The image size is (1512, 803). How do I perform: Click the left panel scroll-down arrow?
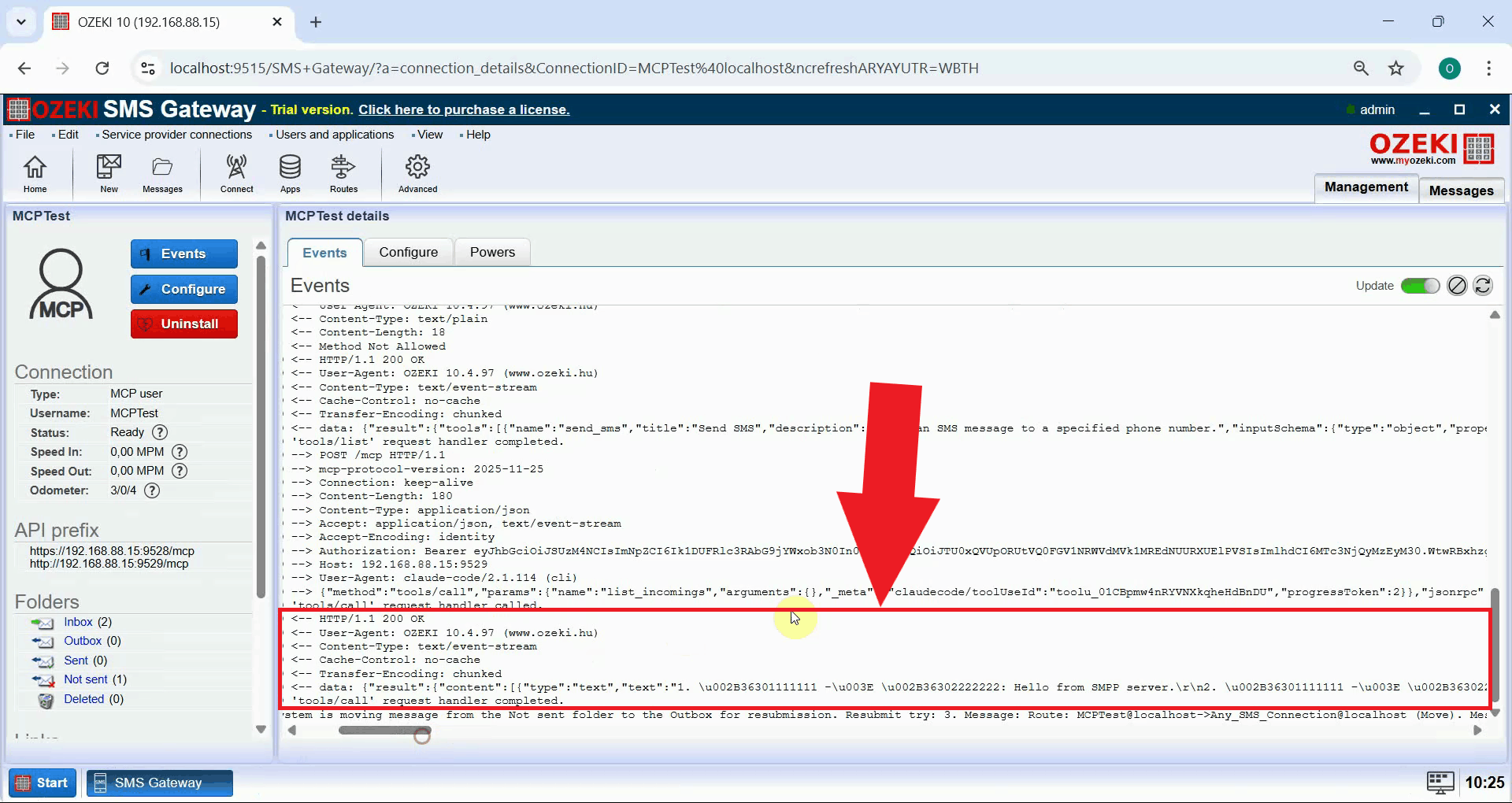coord(261,729)
